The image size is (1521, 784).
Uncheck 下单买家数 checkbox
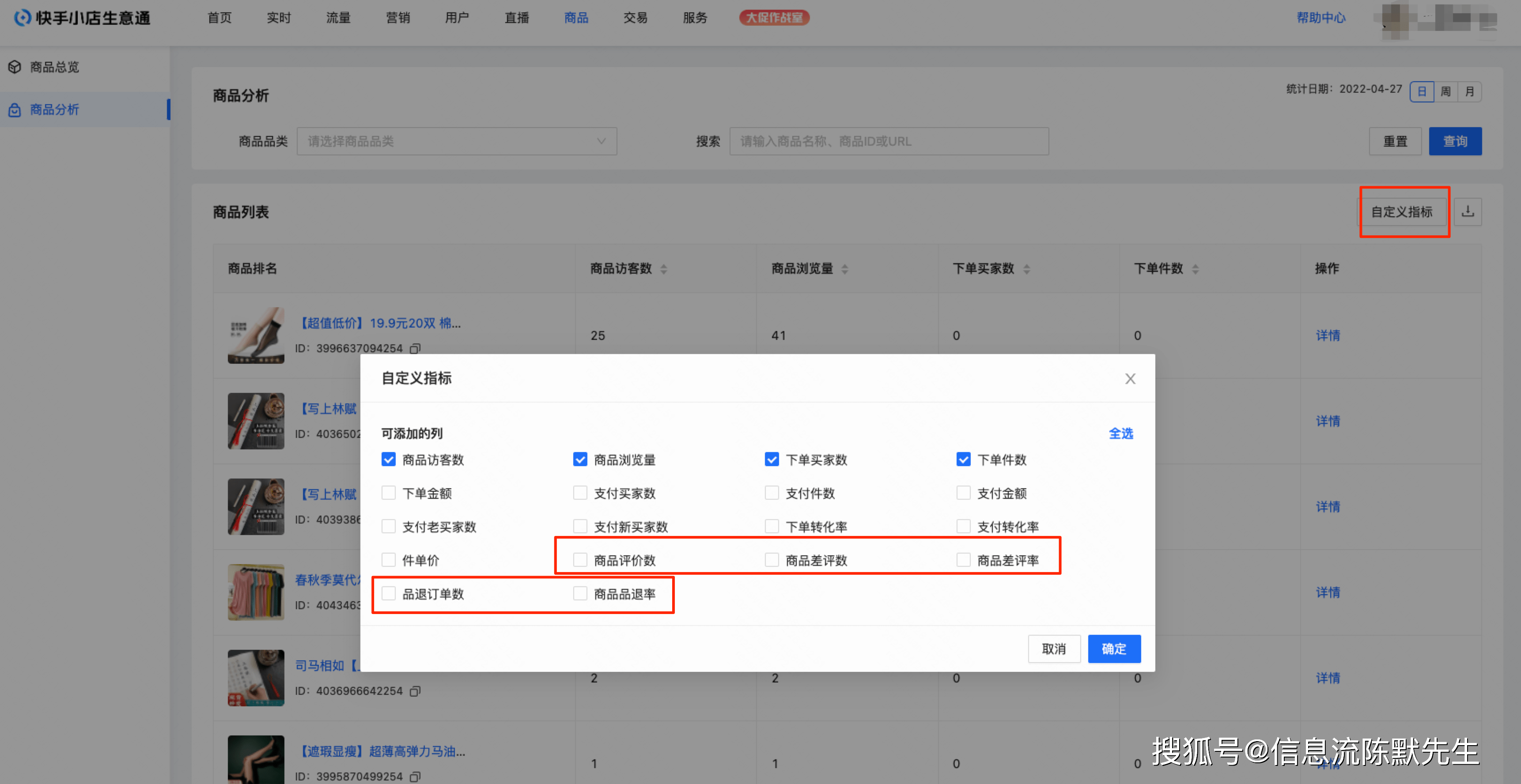click(772, 459)
